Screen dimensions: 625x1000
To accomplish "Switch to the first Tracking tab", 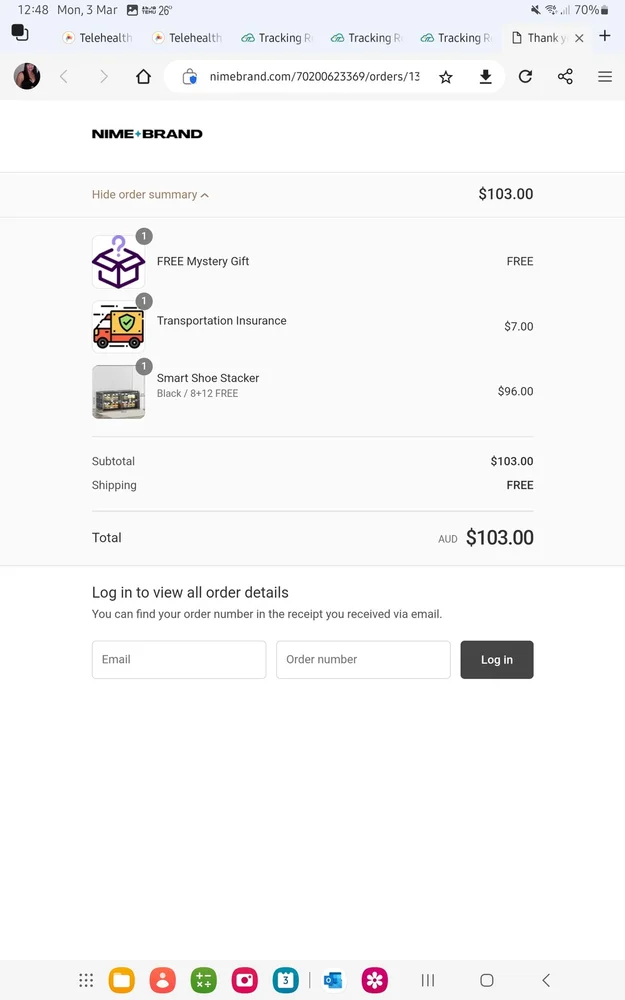I will [277, 38].
